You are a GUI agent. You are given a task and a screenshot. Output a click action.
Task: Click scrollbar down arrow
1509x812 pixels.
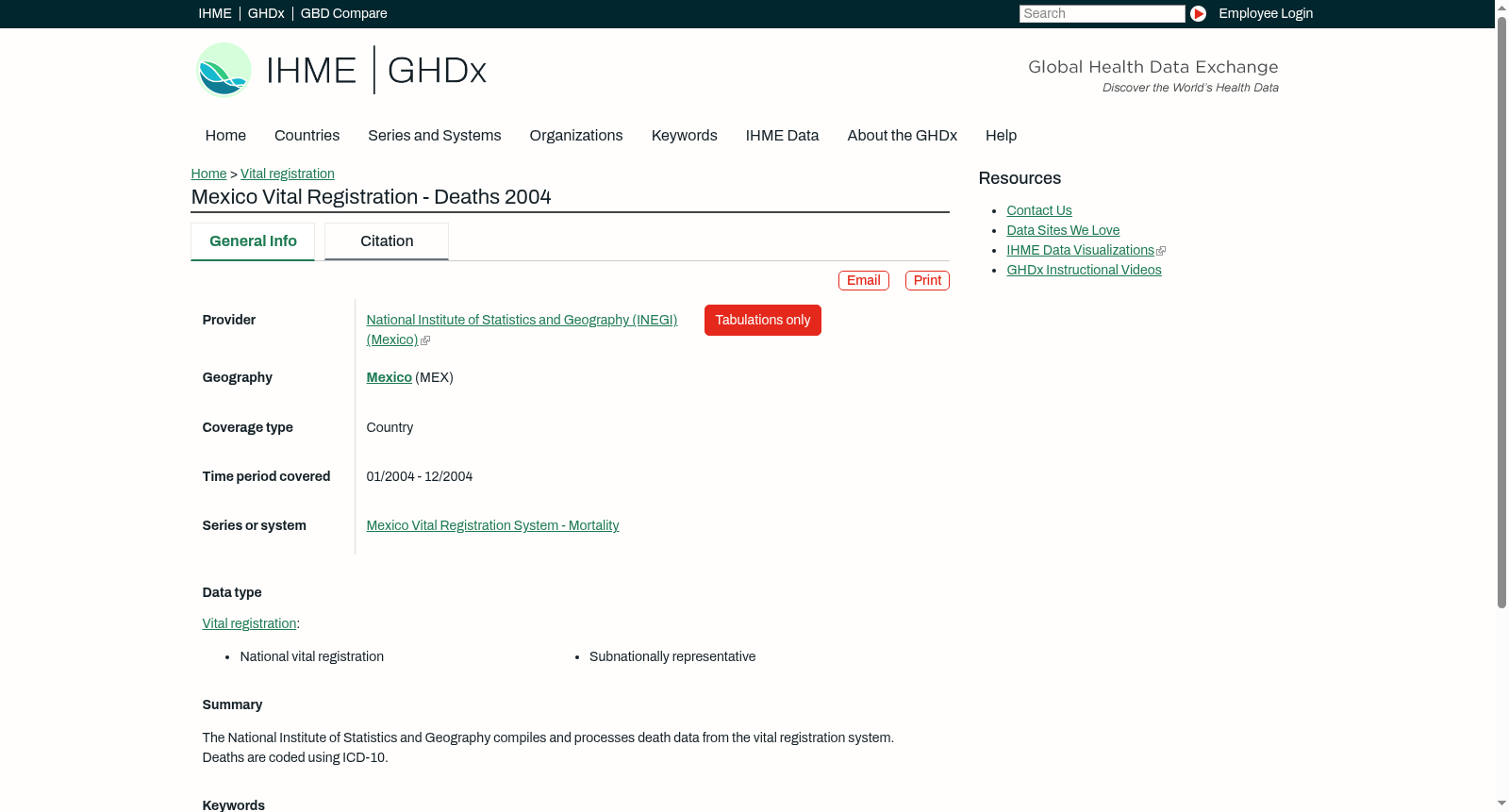[x=1502, y=804]
